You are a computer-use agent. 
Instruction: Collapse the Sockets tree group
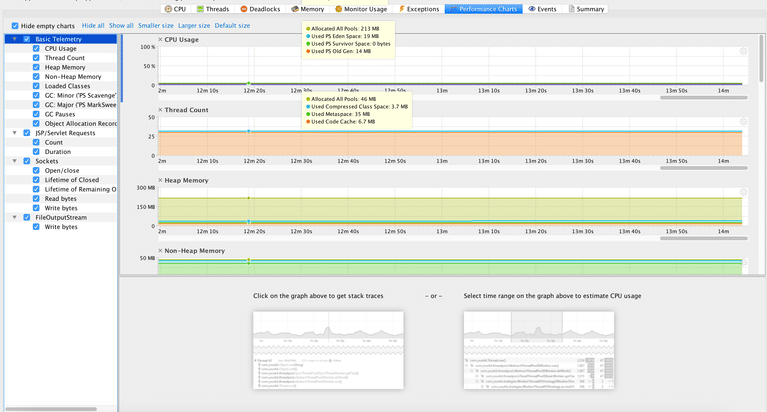(13, 161)
